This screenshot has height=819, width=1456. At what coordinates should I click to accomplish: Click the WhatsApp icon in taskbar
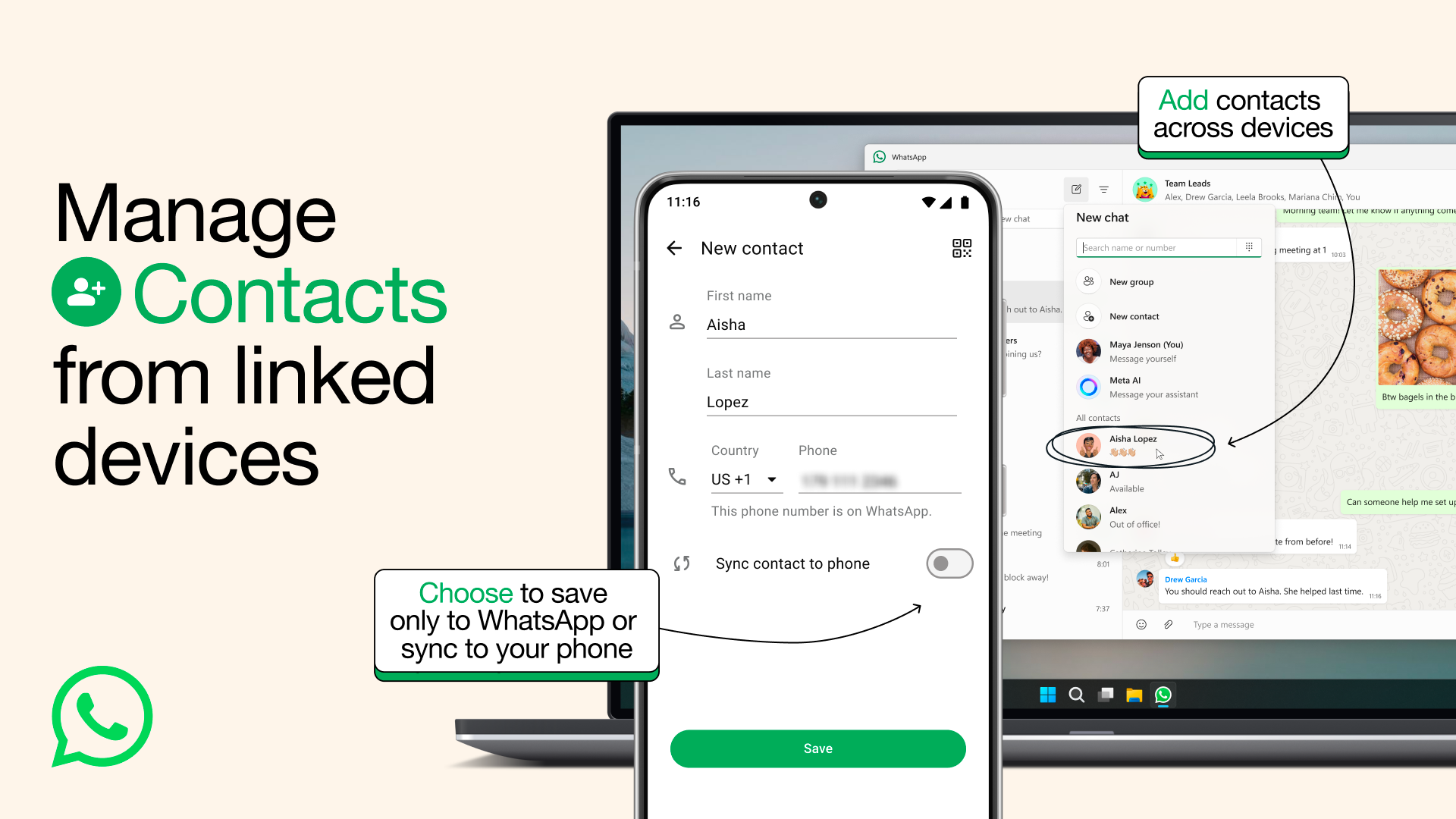click(1163, 694)
